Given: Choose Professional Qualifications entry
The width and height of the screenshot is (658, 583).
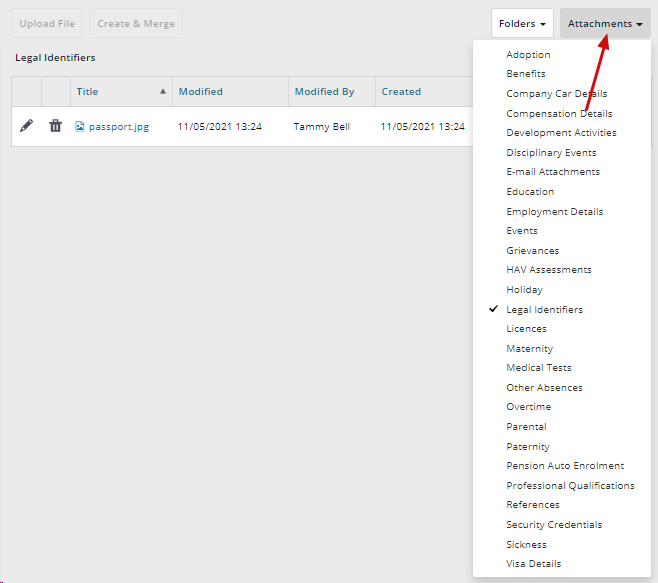Looking at the screenshot, I should 570,486.
